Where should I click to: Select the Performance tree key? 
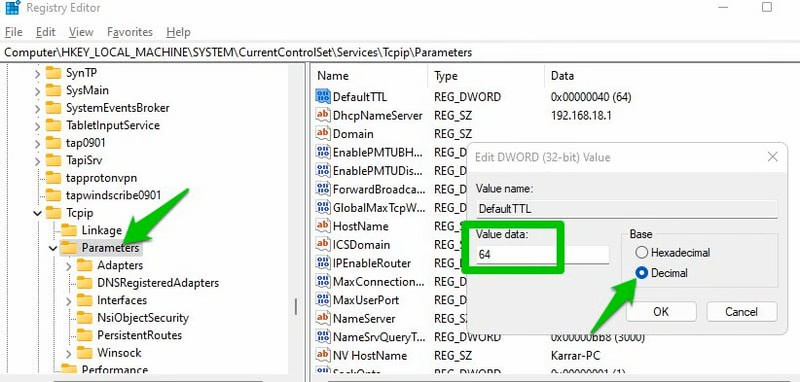point(115,369)
